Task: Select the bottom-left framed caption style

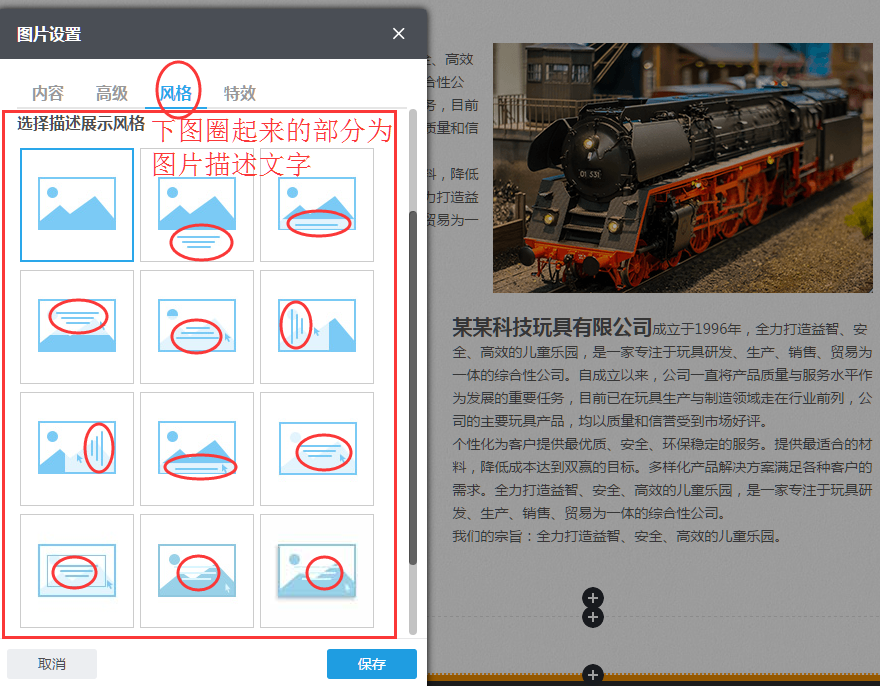Action: 77,570
